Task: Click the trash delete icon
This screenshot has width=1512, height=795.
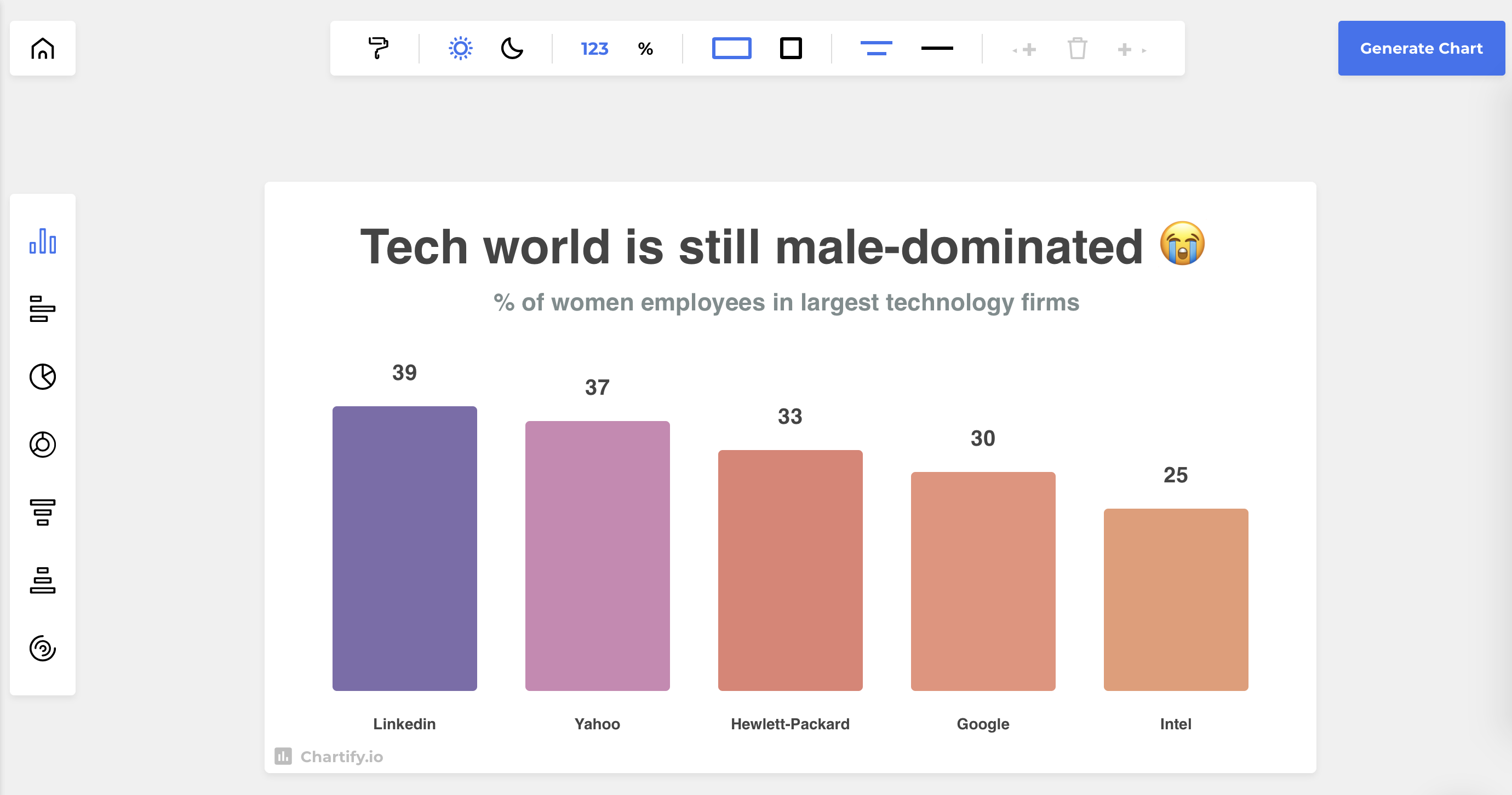Action: 1077,48
